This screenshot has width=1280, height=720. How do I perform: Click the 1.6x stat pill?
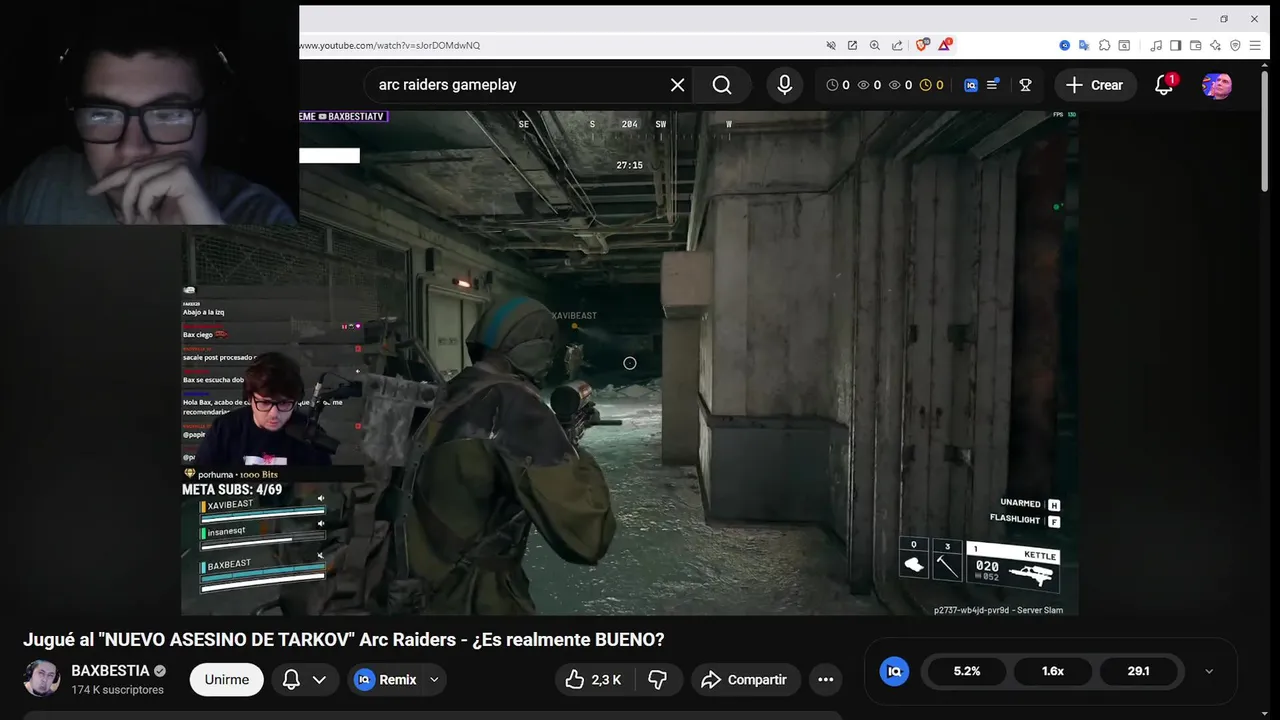1053,671
